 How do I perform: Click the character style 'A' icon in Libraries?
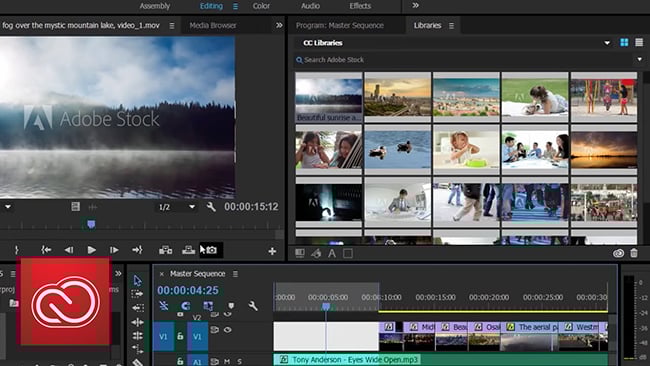[x=332, y=253]
